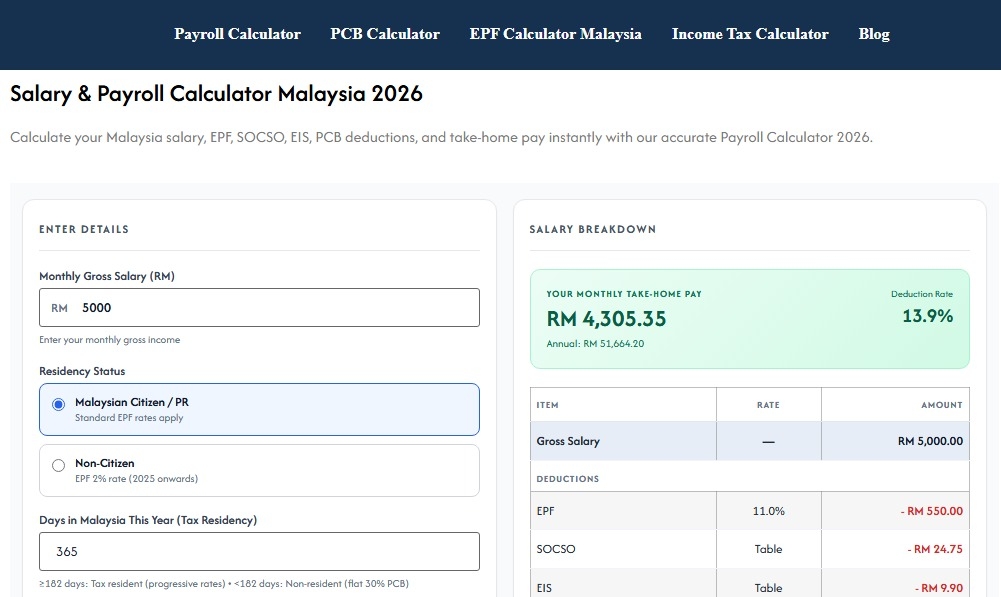Screen dimensions: 1001x597
Task: Click the Malaysian Citizen / PR option card
Action: pos(259,409)
